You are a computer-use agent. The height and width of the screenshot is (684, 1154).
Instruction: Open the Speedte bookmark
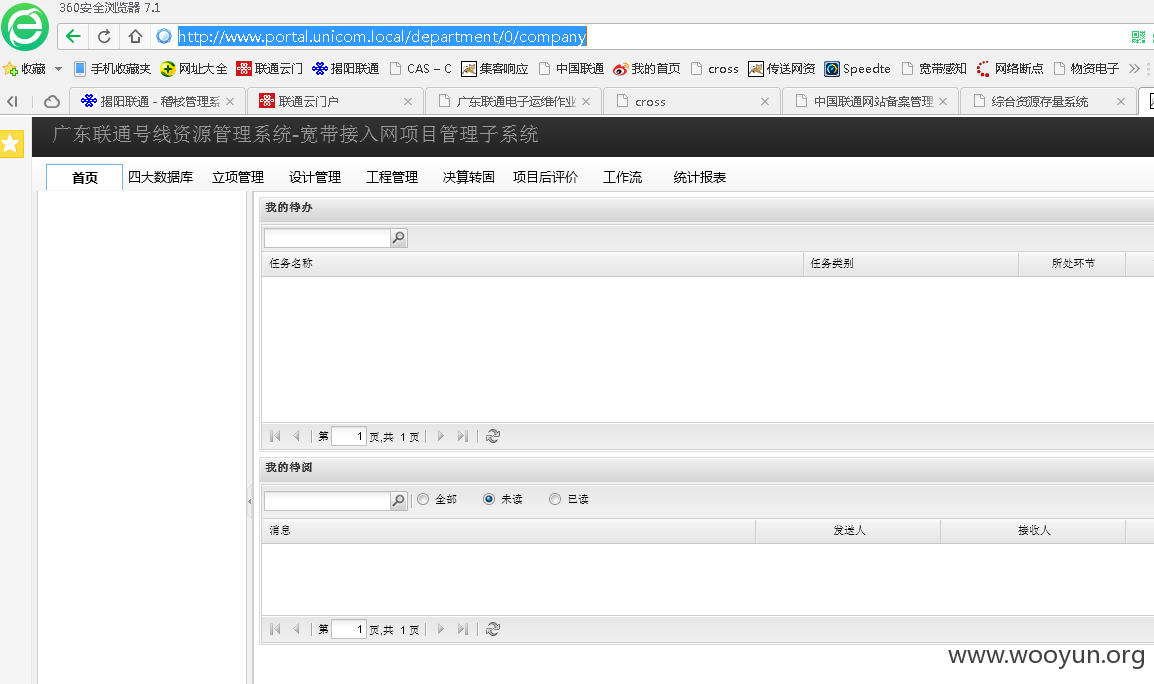tap(857, 68)
